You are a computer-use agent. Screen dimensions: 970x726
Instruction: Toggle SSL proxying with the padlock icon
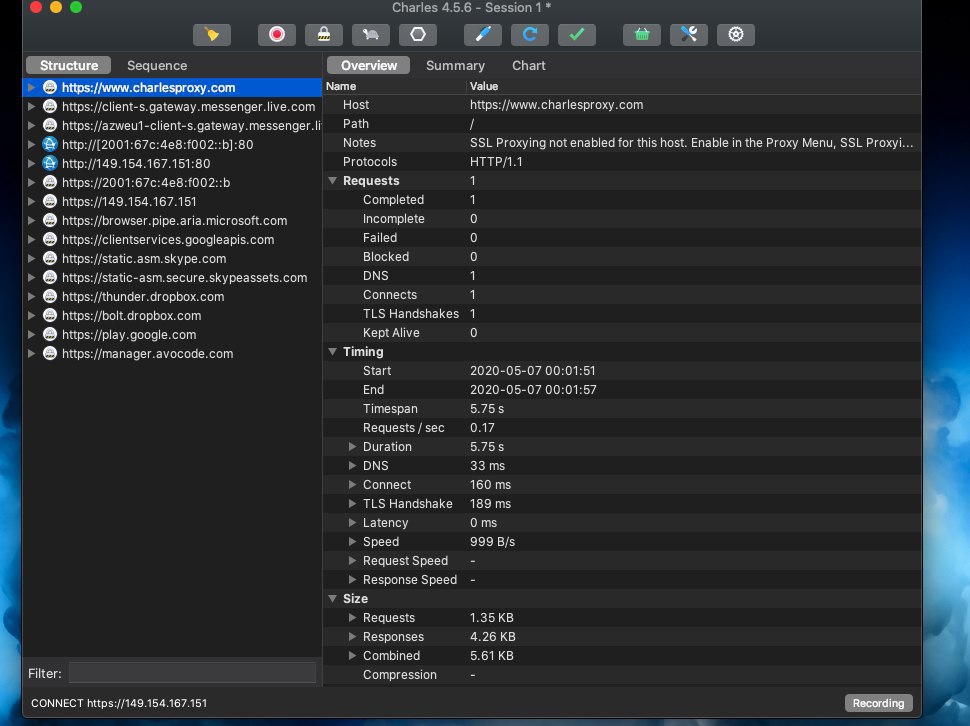[324, 35]
